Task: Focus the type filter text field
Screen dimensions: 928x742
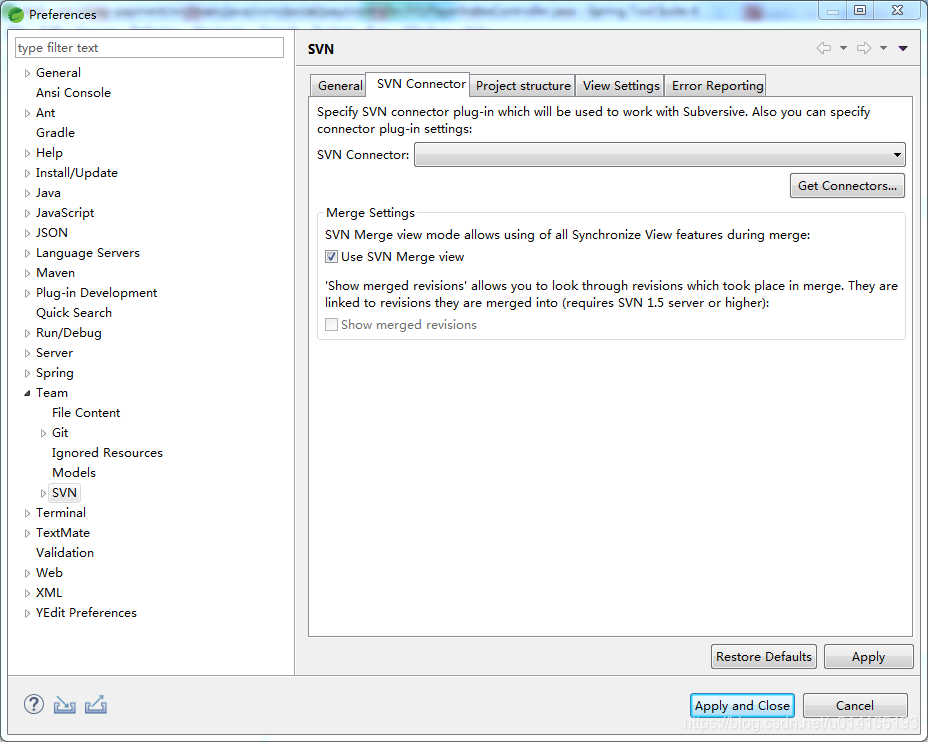Action: [149, 48]
